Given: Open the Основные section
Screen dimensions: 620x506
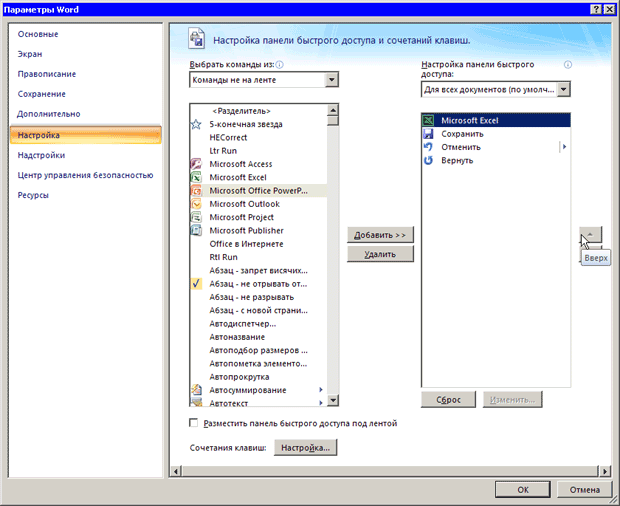Looking at the screenshot, I should coord(38,34).
